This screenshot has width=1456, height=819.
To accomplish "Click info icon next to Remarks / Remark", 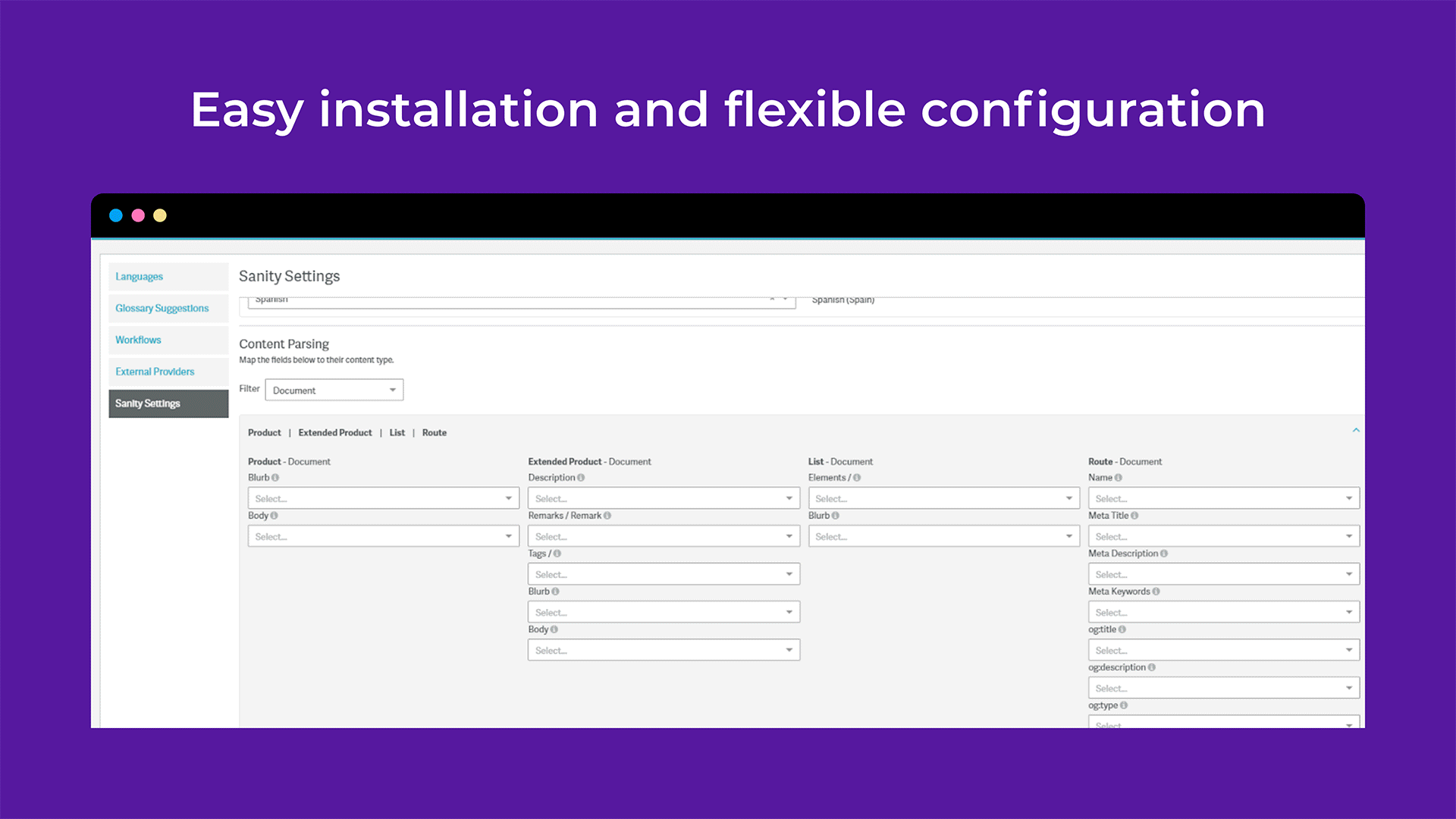I will point(607,516).
